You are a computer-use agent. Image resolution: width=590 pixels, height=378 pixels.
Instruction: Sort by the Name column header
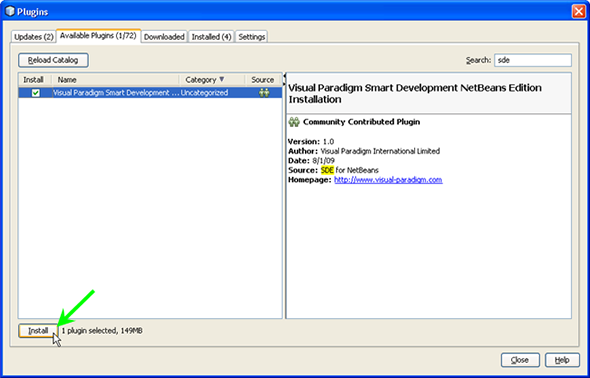pos(115,80)
